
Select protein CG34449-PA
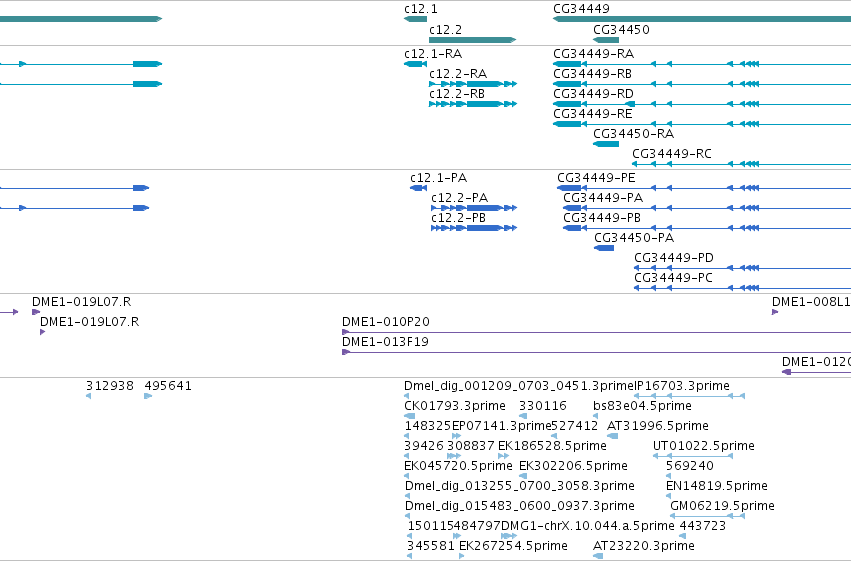click(x=603, y=198)
